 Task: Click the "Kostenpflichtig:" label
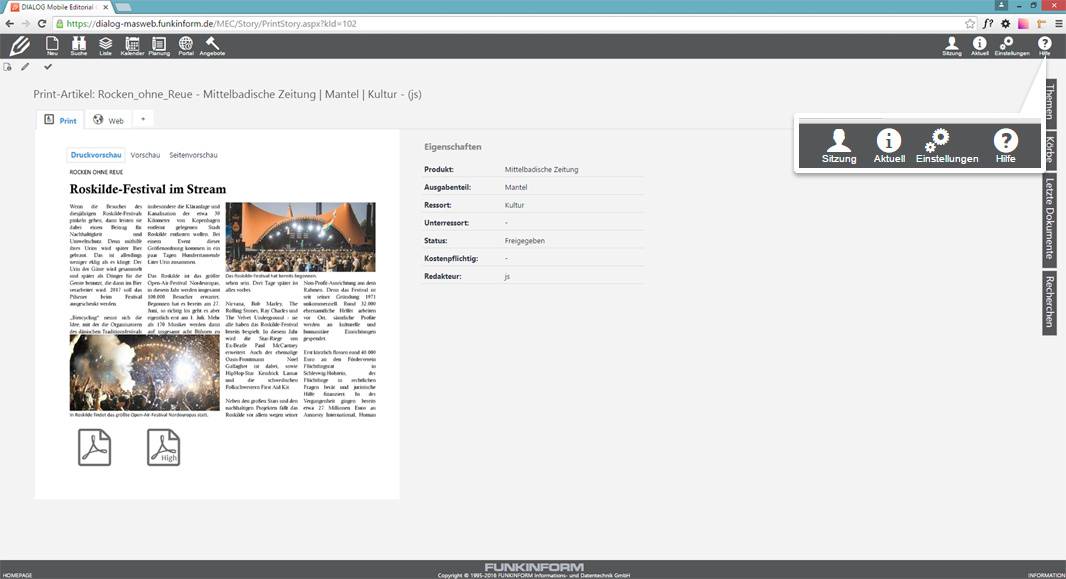451,258
